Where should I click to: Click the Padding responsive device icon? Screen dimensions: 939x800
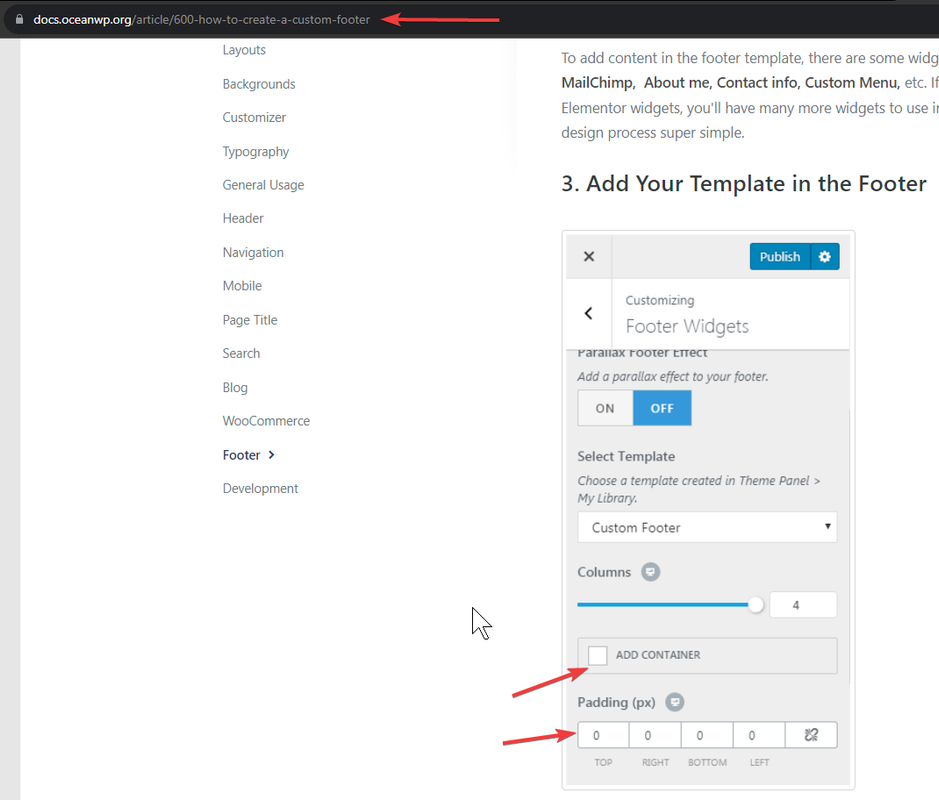click(x=675, y=702)
